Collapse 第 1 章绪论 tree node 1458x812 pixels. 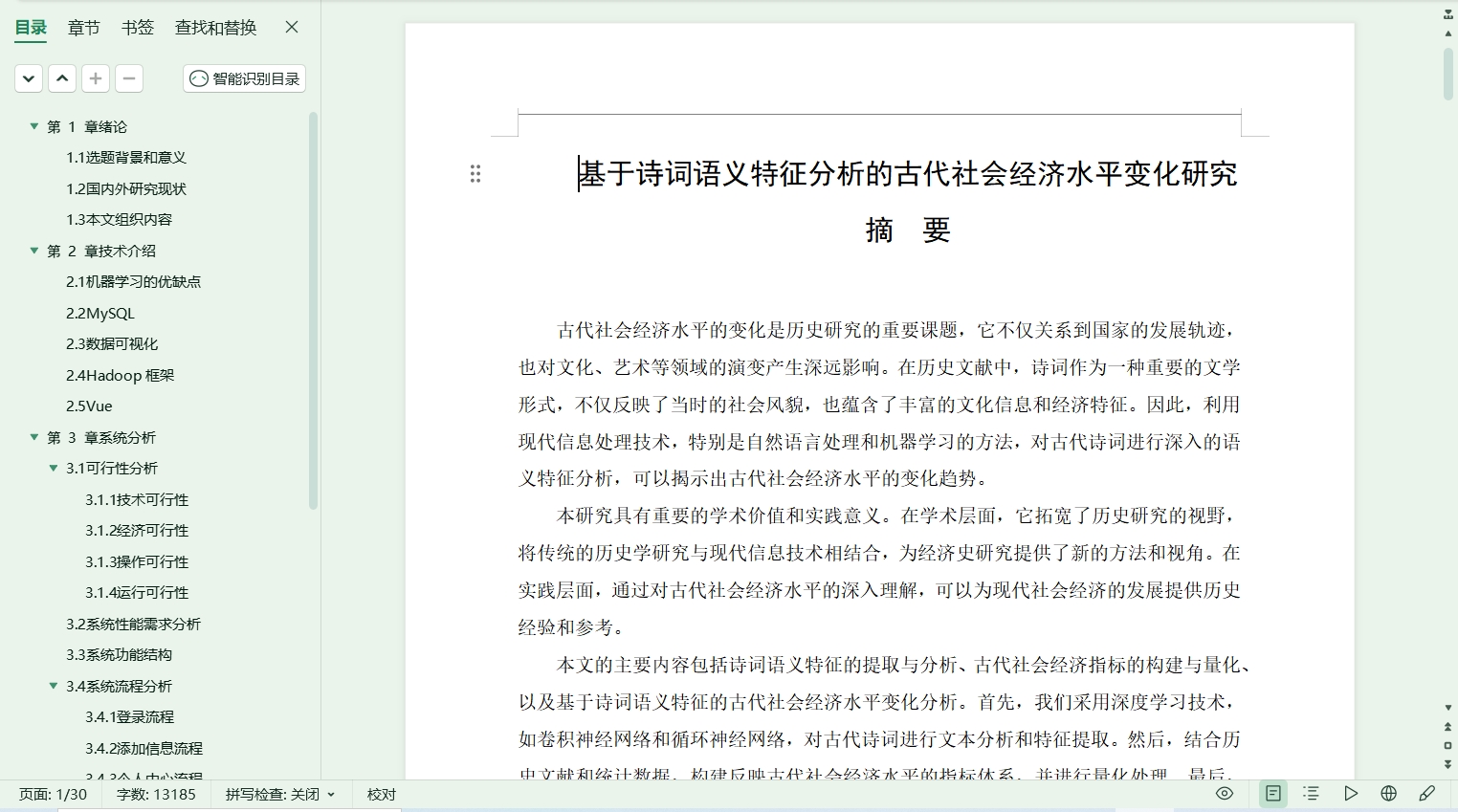click(x=34, y=126)
